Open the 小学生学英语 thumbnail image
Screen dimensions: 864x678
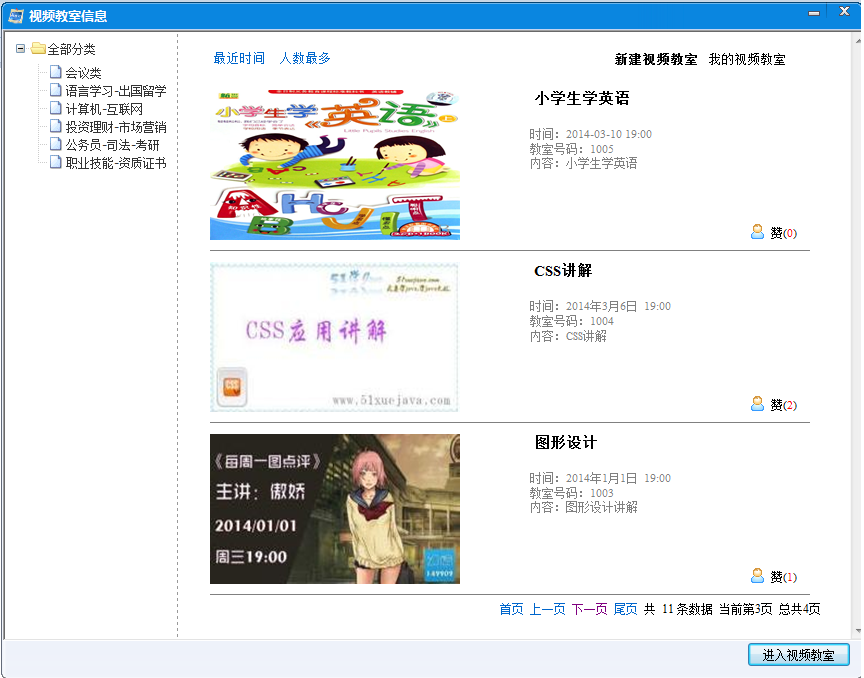pyautogui.click(x=335, y=165)
